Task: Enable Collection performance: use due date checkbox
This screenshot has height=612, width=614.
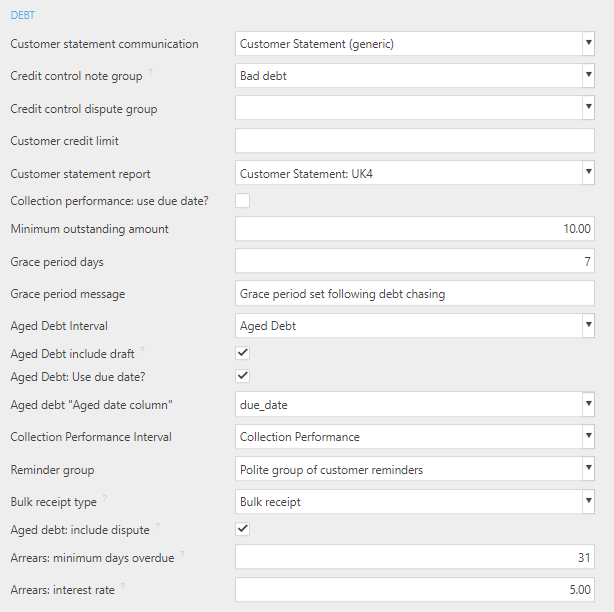Action: [x=242, y=201]
